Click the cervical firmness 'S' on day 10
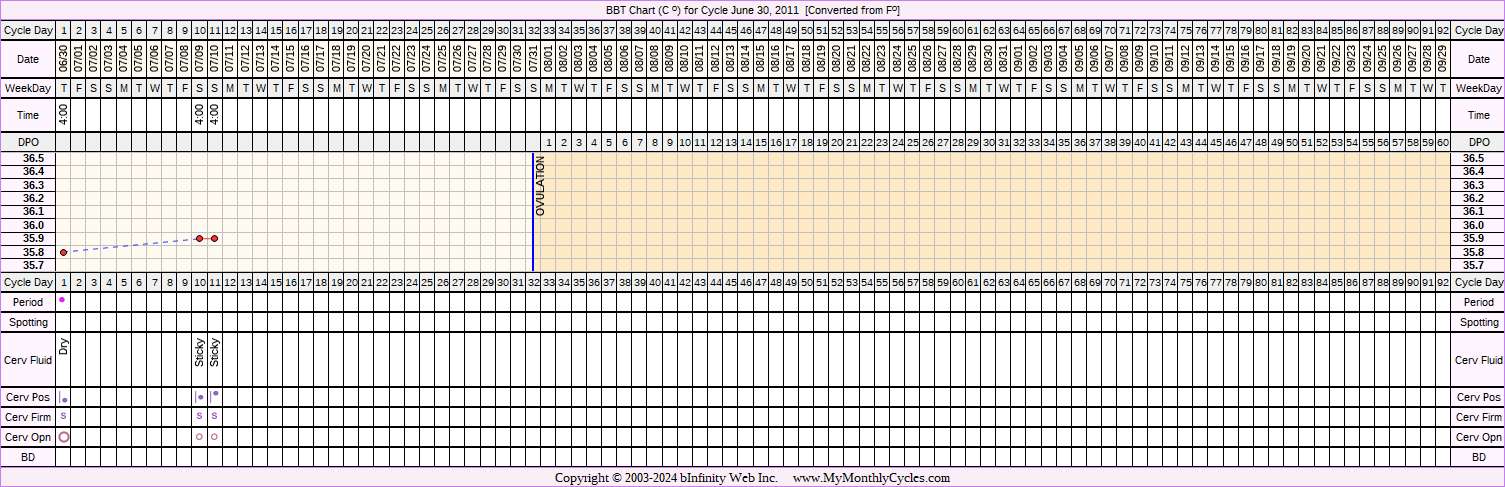The width and height of the screenshot is (1505, 487). click(x=199, y=416)
